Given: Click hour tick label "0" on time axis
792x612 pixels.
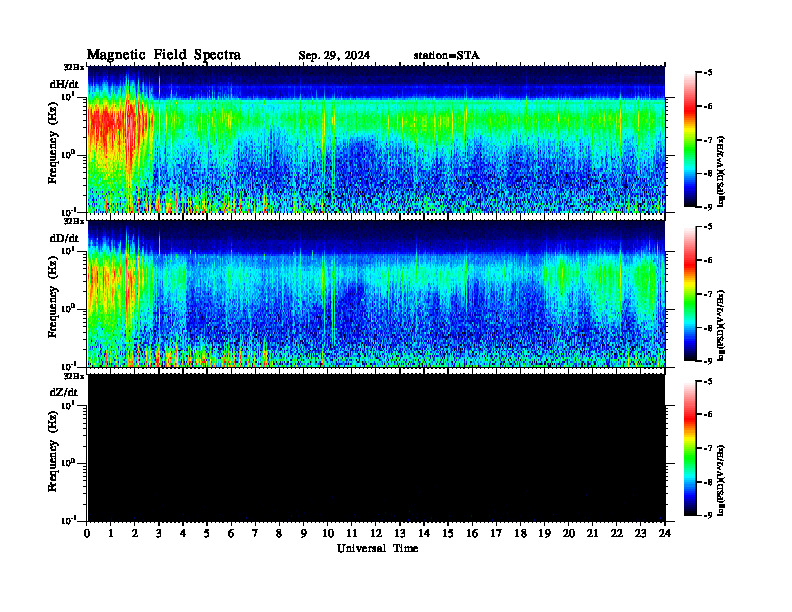Looking at the screenshot, I should point(87,534).
